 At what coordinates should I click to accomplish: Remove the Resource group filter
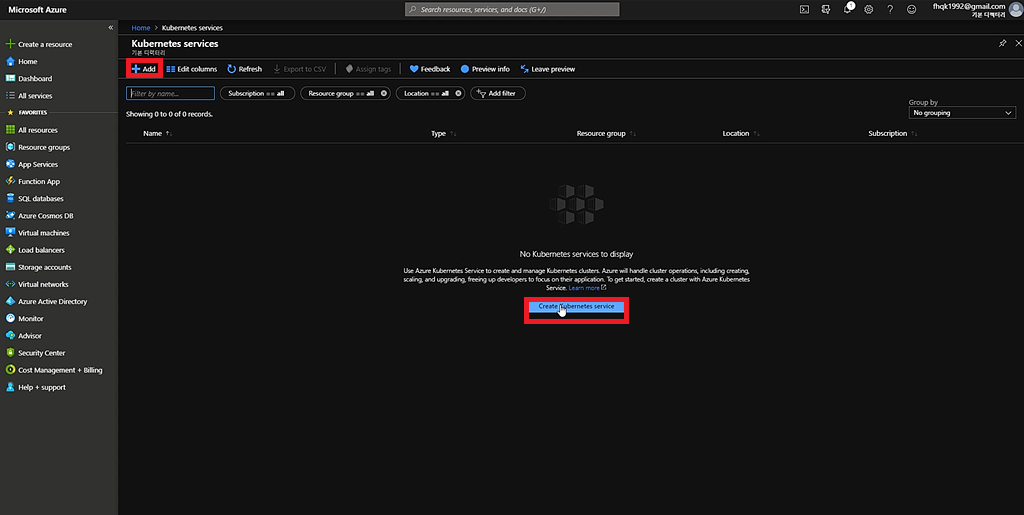[384, 93]
